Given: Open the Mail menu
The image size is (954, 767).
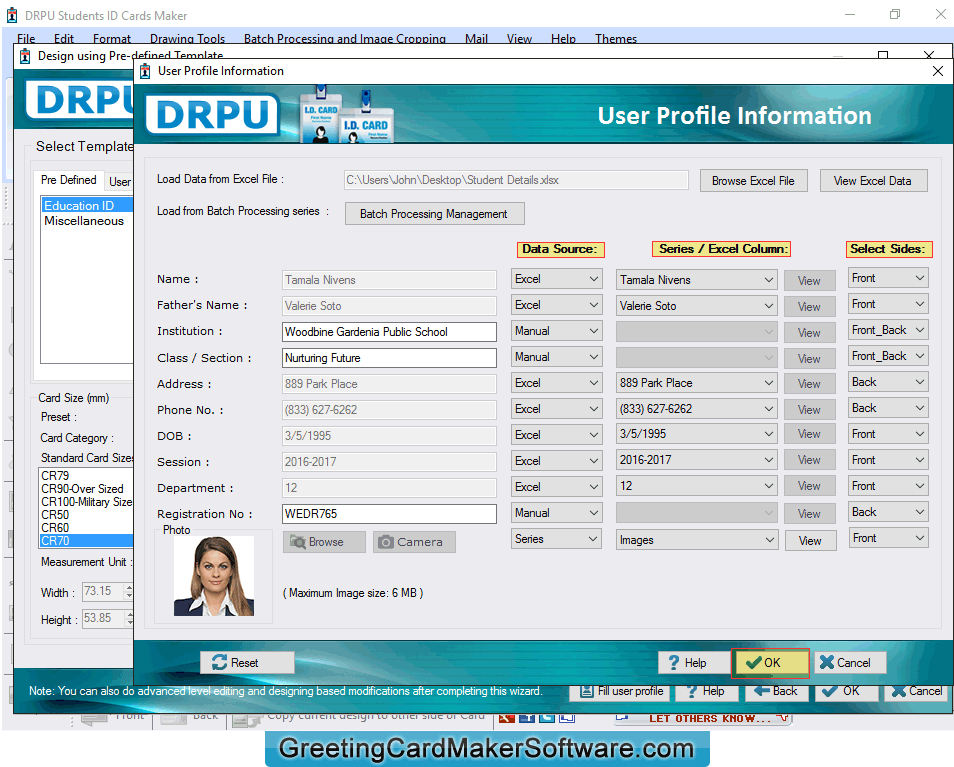Looking at the screenshot, I should [x=476, y=38].
